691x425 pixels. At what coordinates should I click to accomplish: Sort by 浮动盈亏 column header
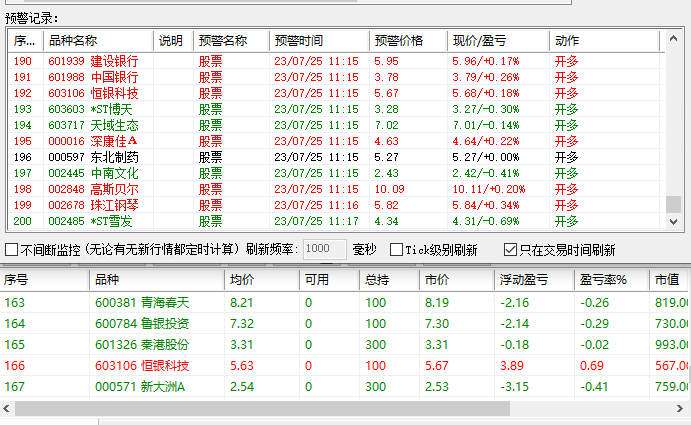pos(534,280)
